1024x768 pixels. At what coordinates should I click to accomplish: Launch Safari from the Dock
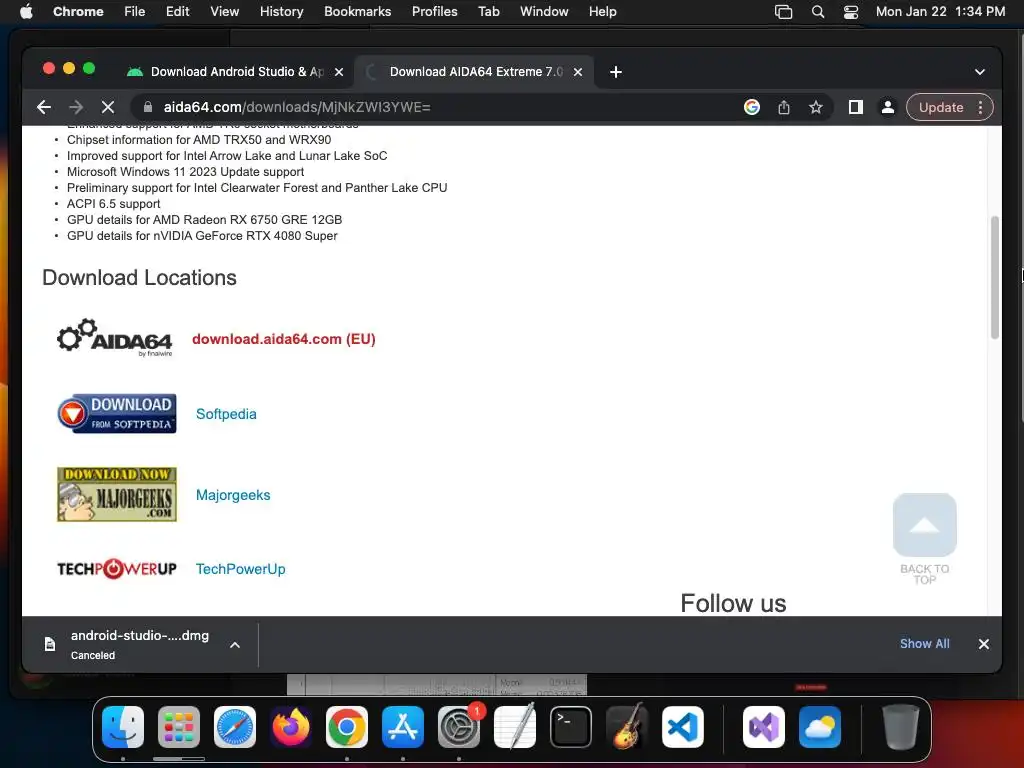(x=234, y=727)
